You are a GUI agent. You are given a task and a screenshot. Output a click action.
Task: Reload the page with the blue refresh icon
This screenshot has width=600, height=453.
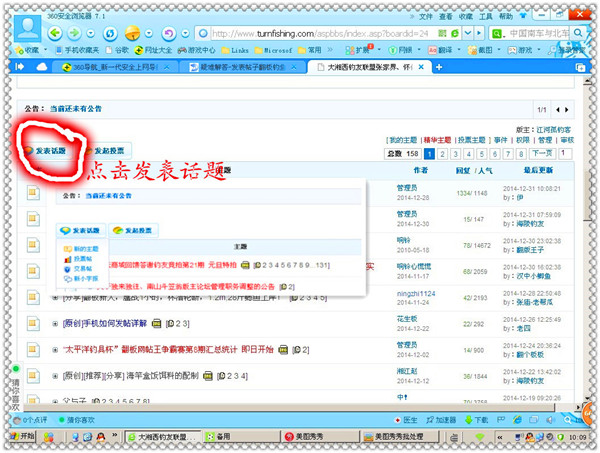(110, 34)
